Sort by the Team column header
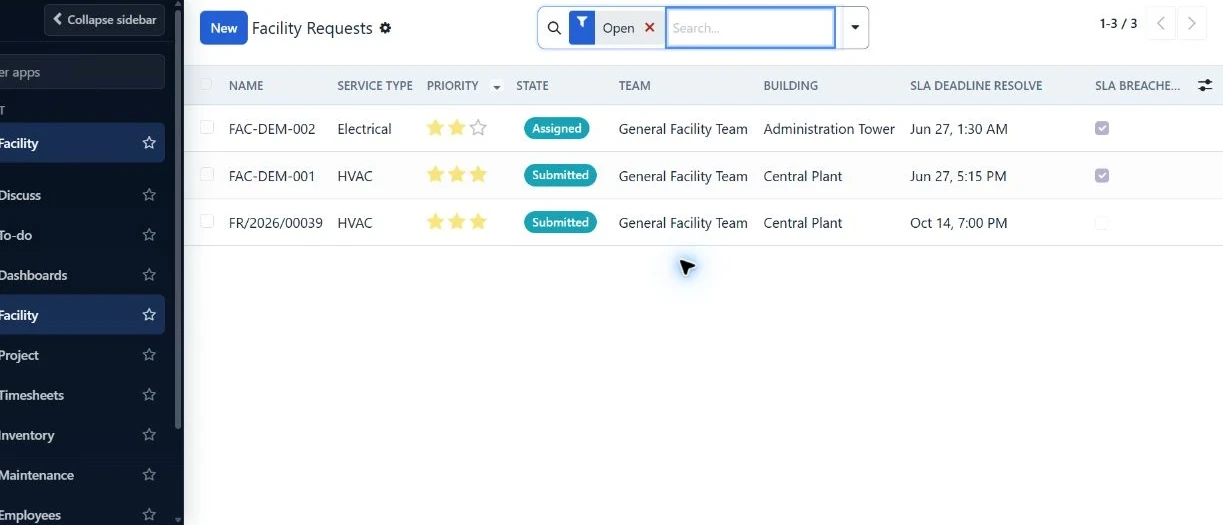This screenshot has height=525, width=1223. (634, 86)
